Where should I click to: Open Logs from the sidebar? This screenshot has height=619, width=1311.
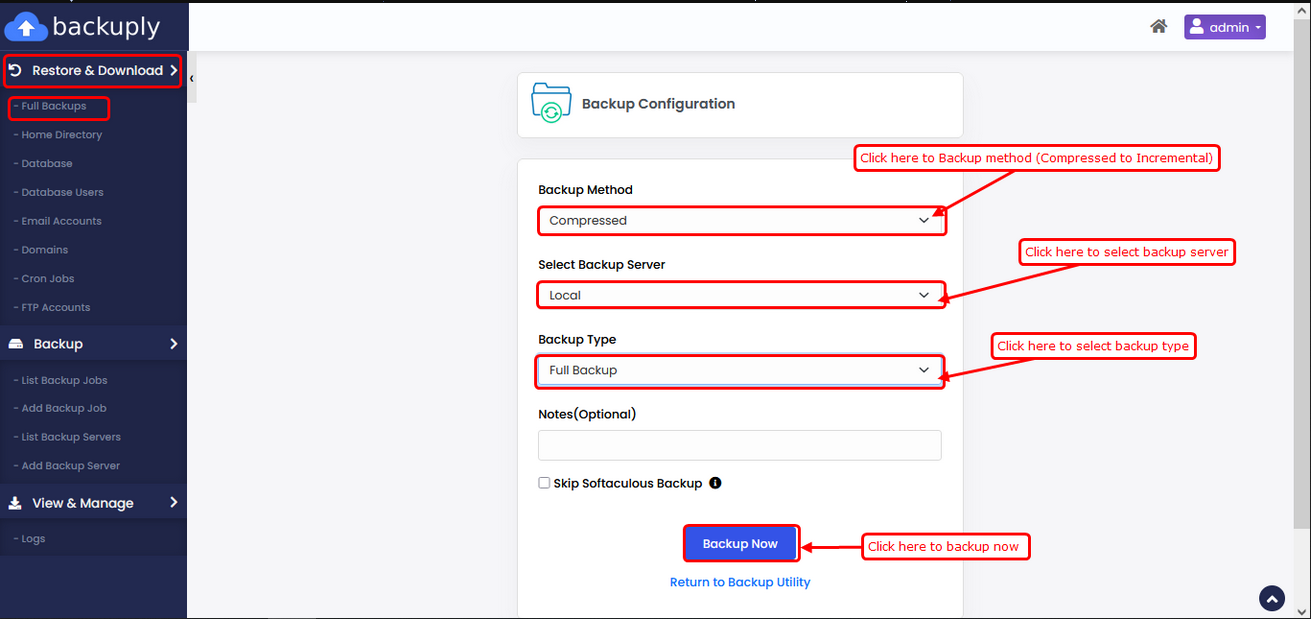pyautogui.click(x=33, y=539)
